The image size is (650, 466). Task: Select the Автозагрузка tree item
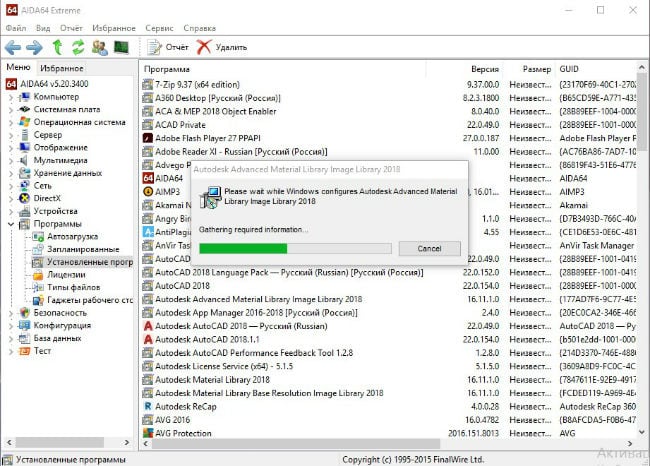[73, 237]
